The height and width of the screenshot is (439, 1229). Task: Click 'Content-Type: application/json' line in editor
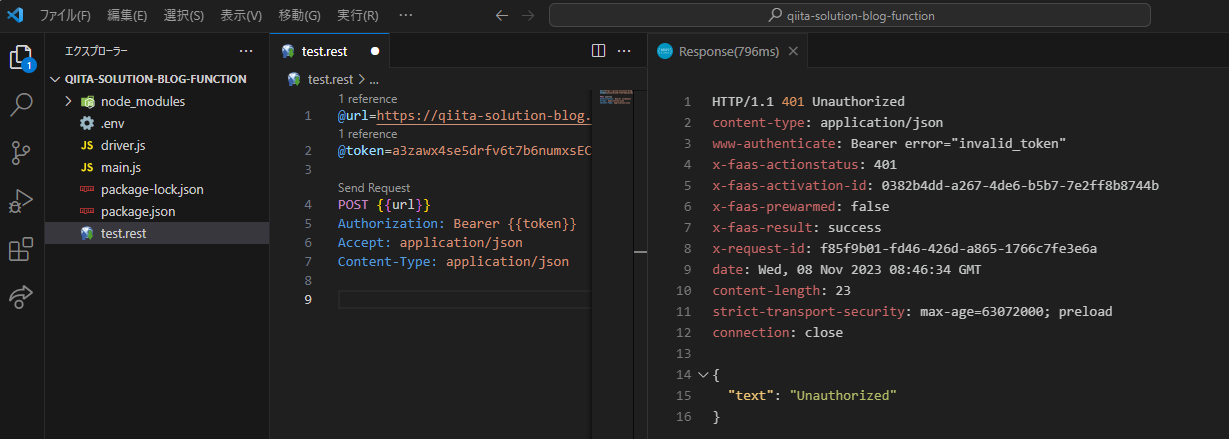(453, 262)
